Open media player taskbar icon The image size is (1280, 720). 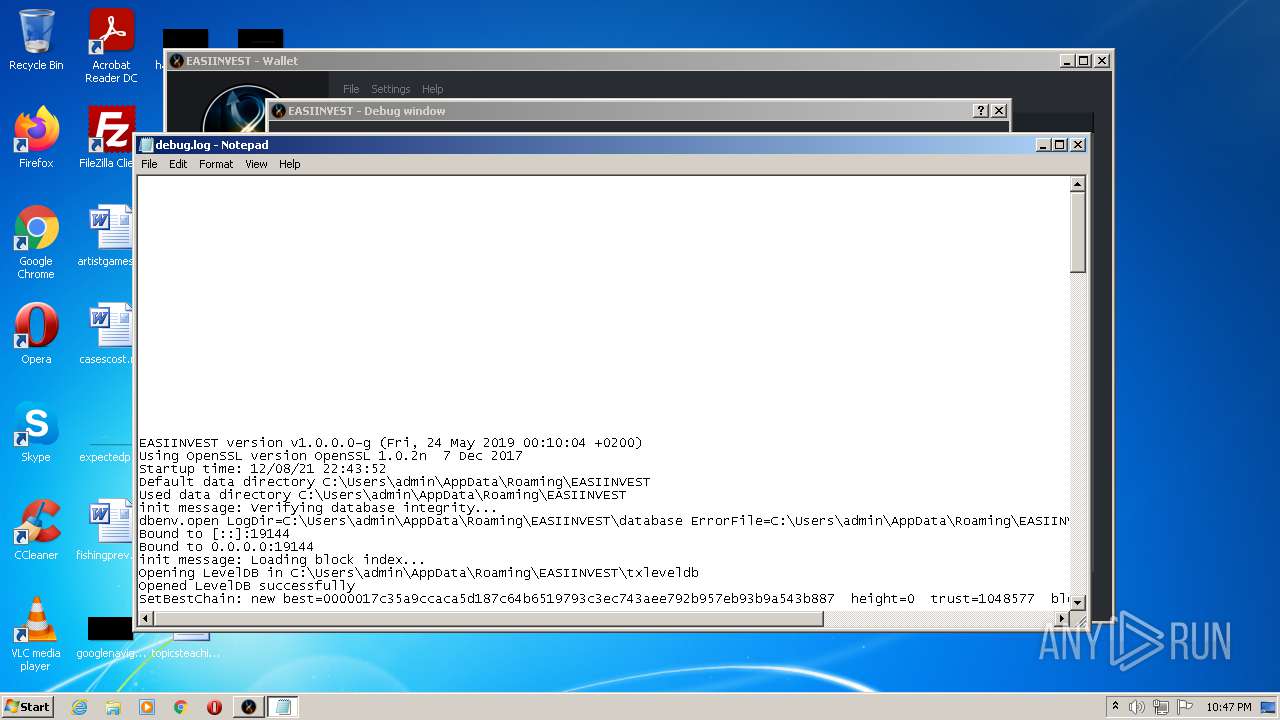[x=147, y=707]
